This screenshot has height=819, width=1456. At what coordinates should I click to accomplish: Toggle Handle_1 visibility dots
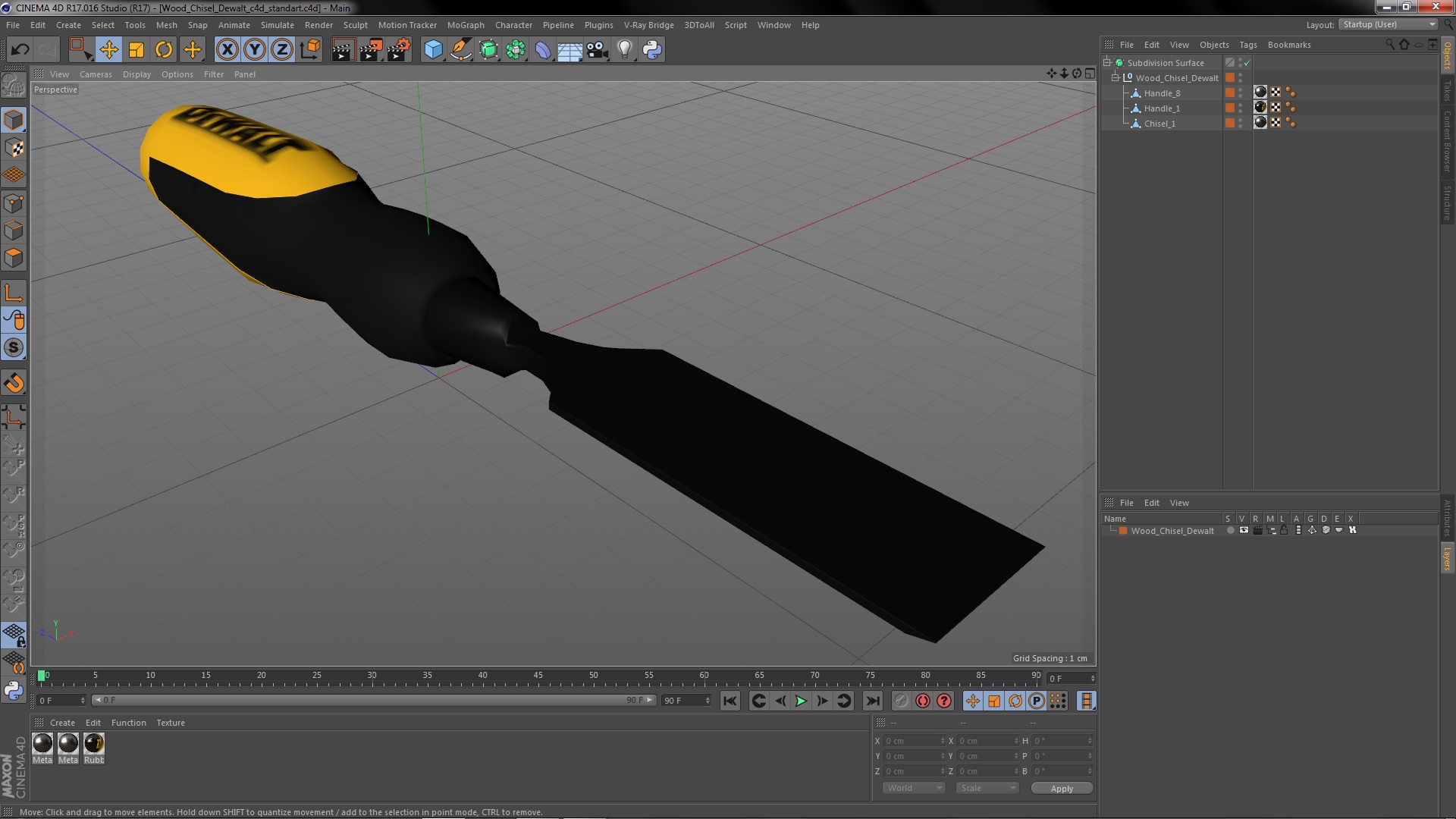[1241, 108]
